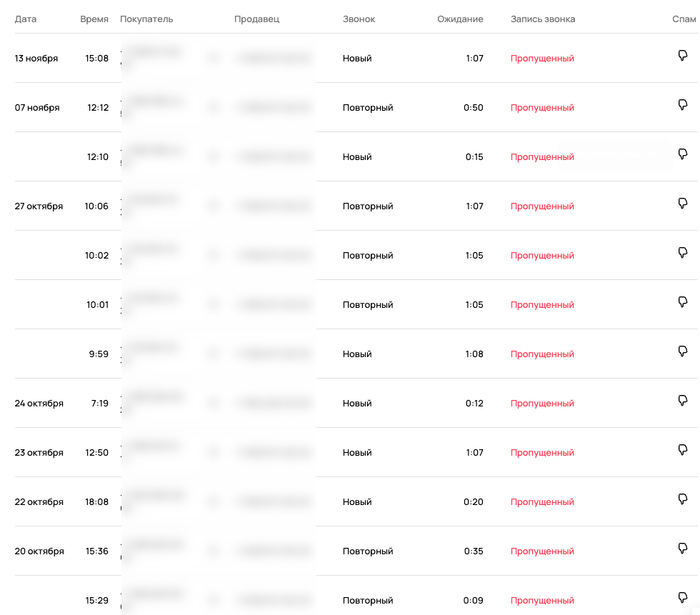Mark the 15:08 call on 13 ноября as spam
This screenshot has height=615, width=700.
(x=683, y=57)
